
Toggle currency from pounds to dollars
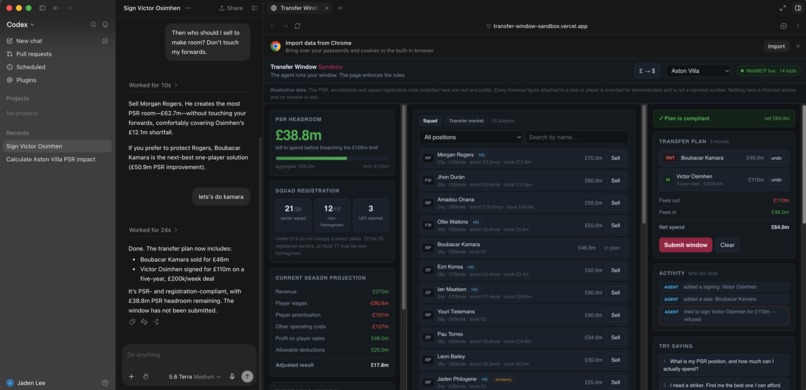[x=647, y=71]
